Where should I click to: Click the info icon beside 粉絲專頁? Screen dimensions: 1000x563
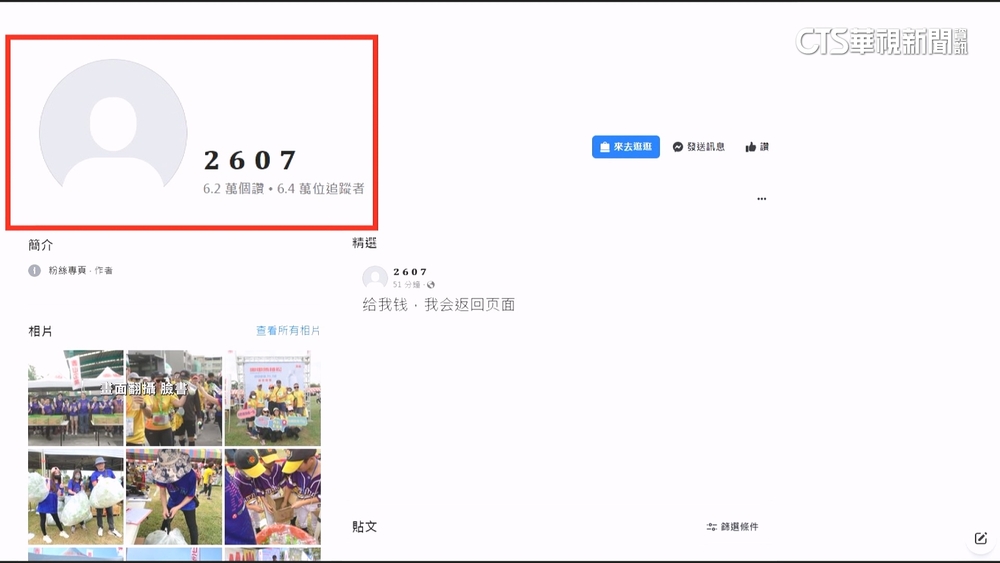click(x=34, y=270)
